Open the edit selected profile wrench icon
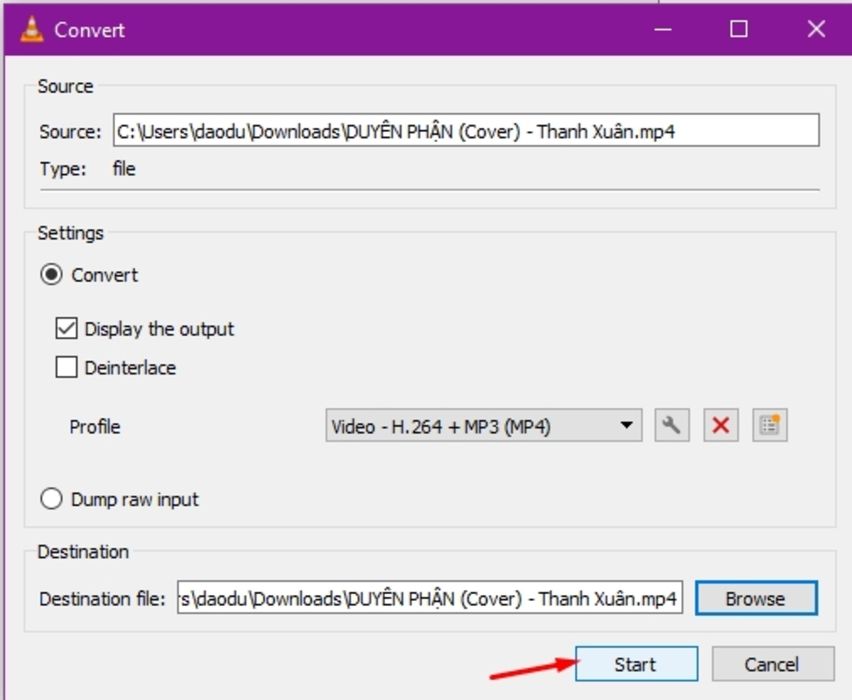 672,425
